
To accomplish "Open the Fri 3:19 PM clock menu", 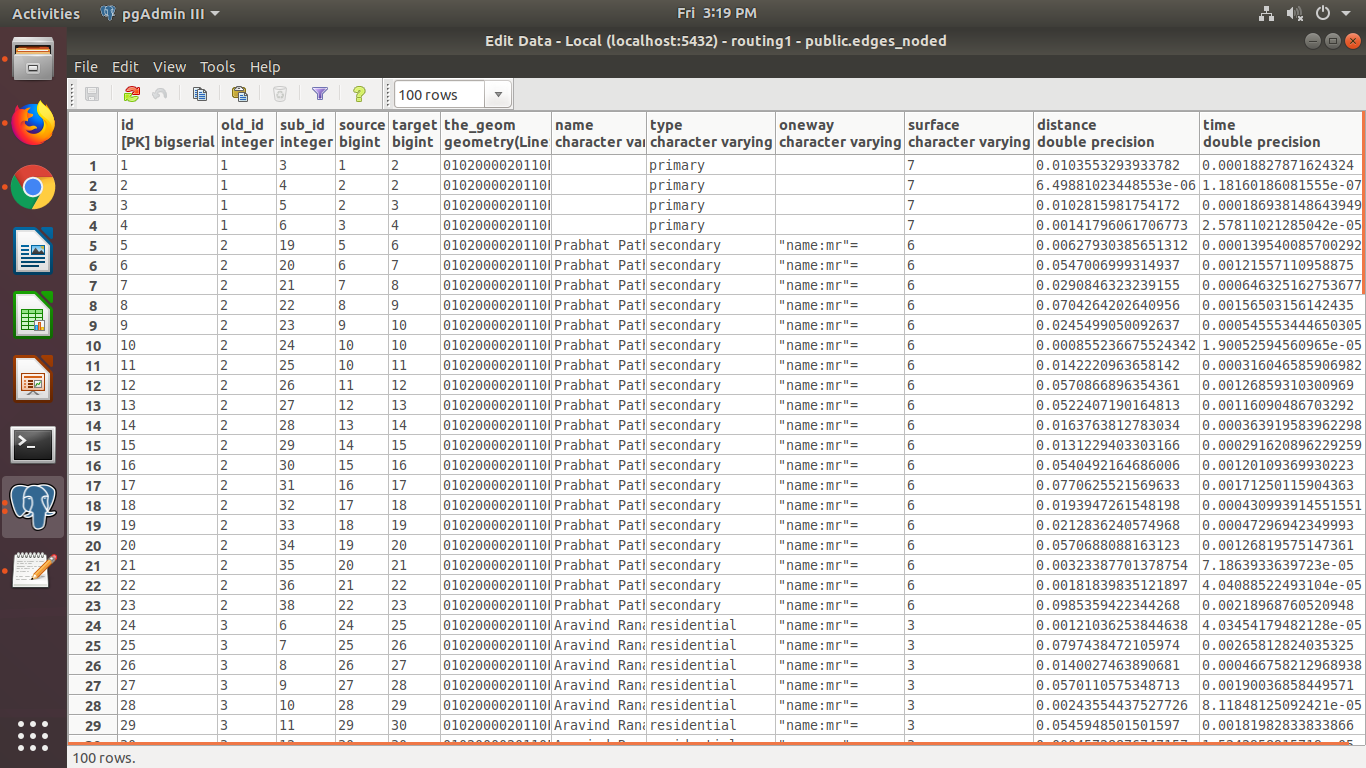I will coord(716,13).
